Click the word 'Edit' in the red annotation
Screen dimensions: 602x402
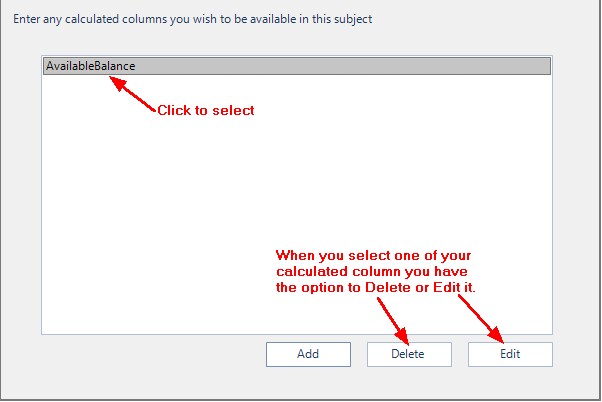tap(446, 287)
